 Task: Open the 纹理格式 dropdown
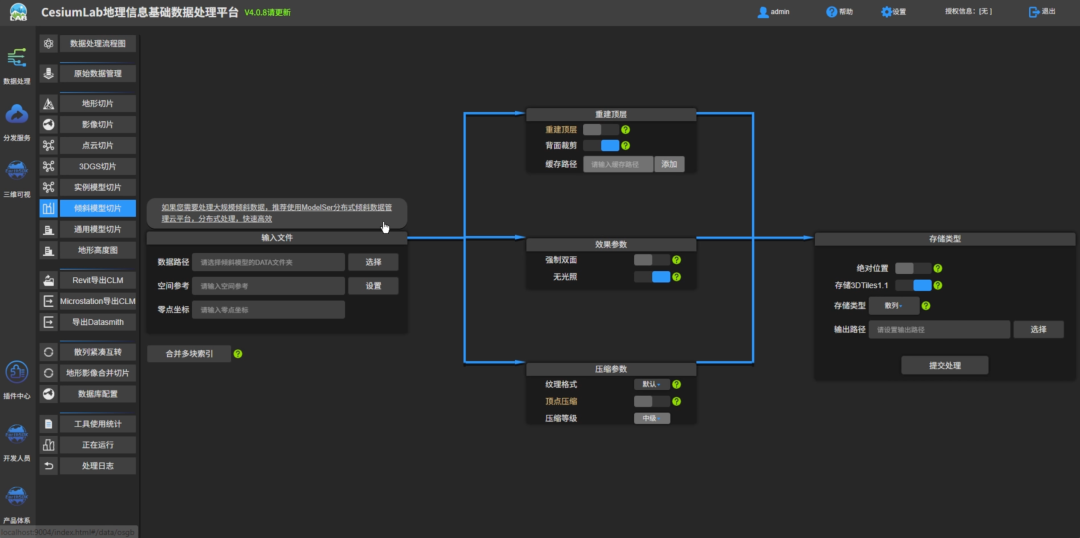point(652,384)
